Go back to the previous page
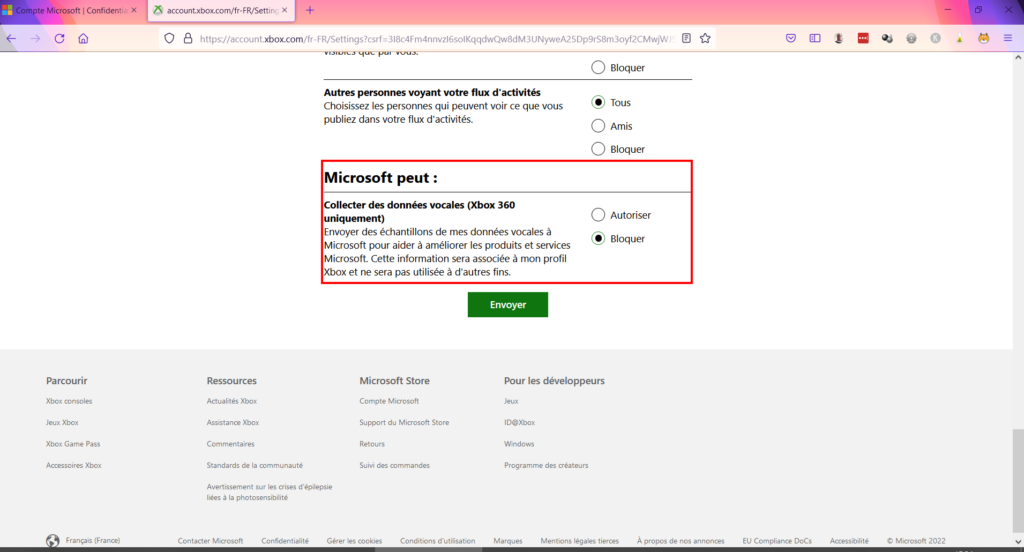This screenshot has height=552, width=1024. click(11, 39)
